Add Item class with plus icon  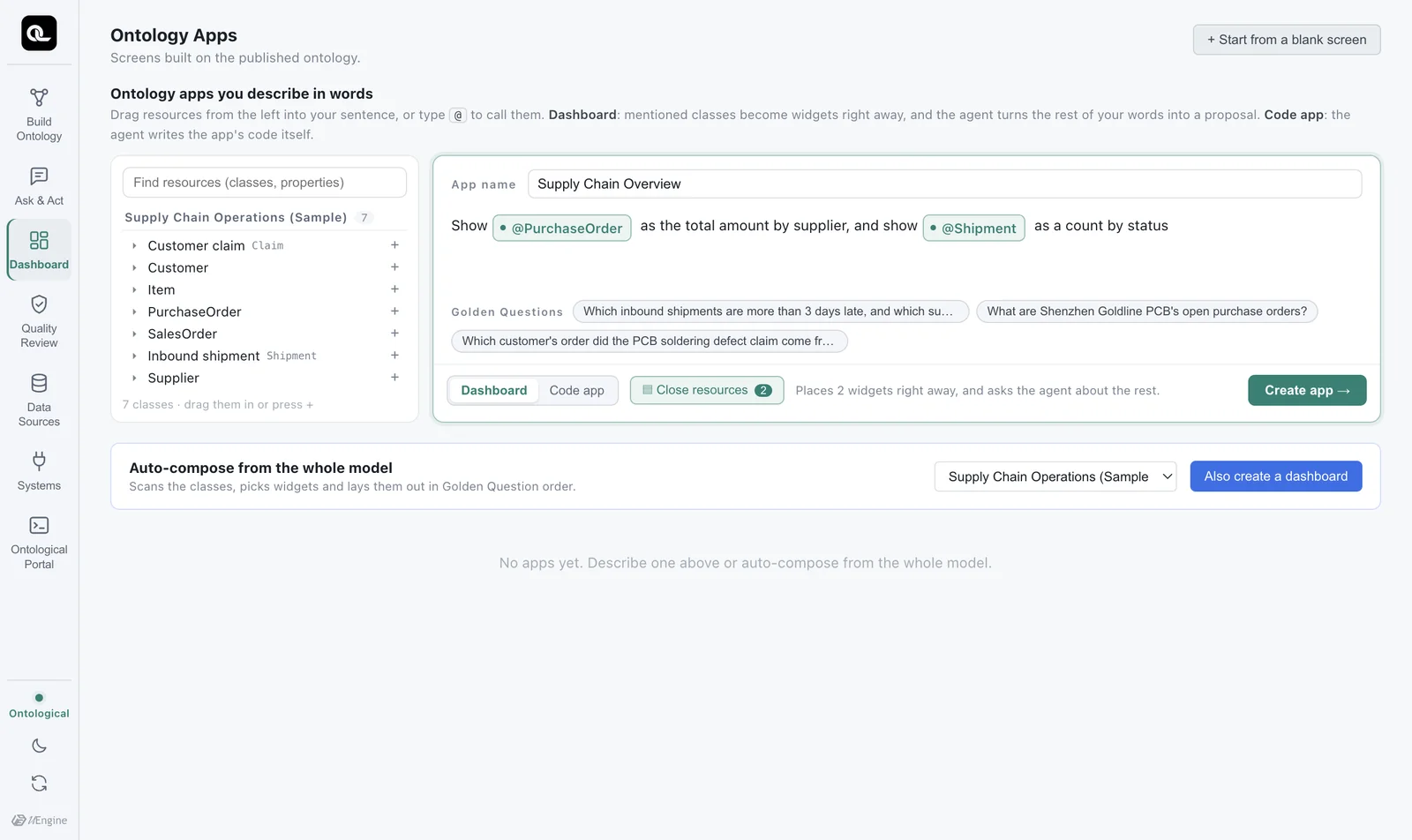[394, 289]
